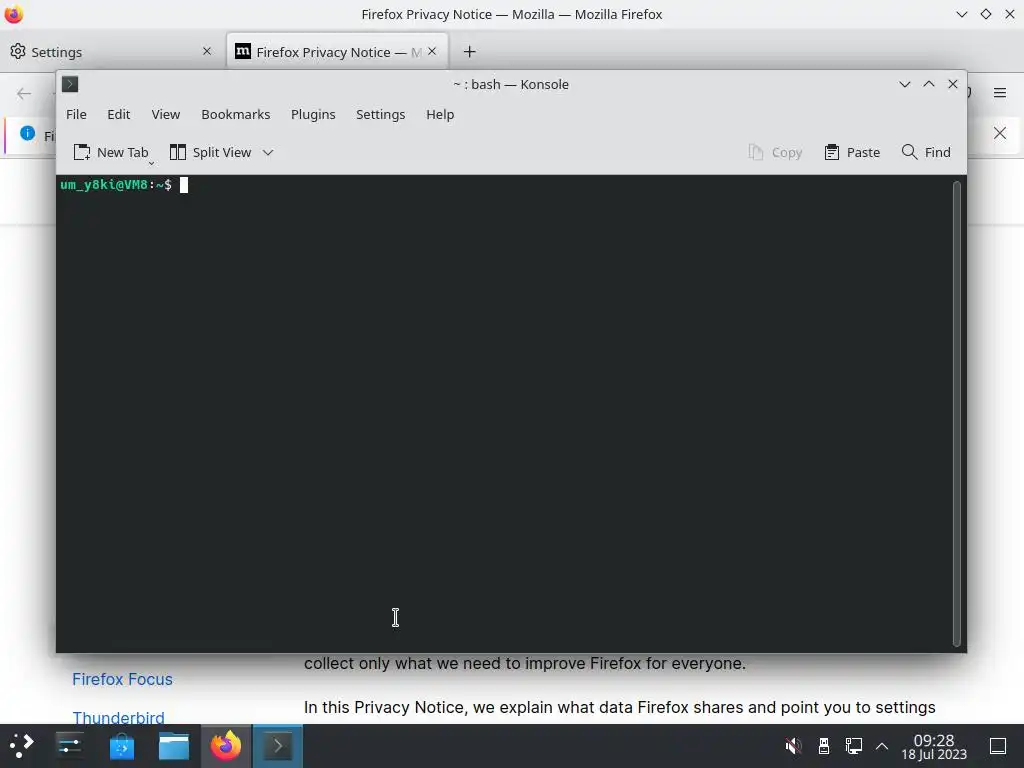Screen dimensions: 1024x768
Task: Click the Find toolbar button
Action: click(x=925, y=152)
